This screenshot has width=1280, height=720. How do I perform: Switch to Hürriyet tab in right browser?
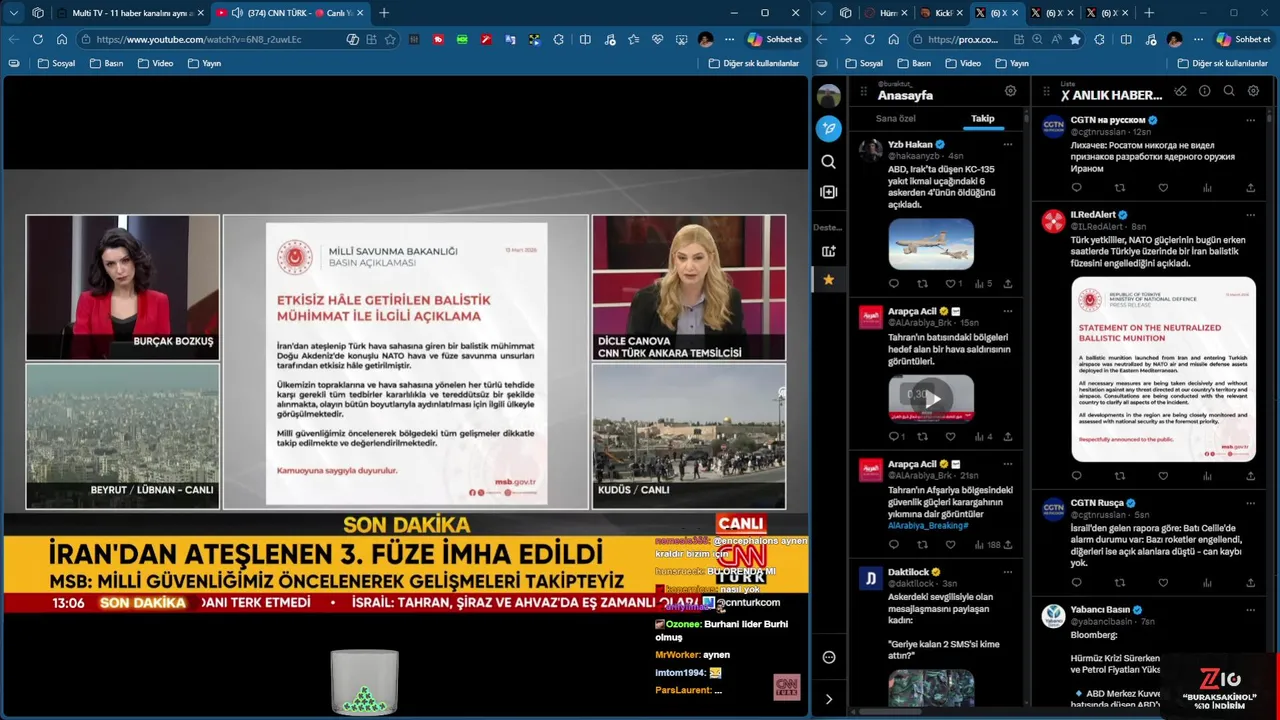[885, 13]
